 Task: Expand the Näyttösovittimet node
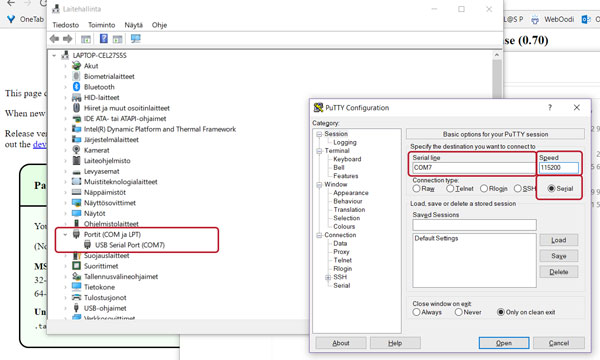point(65,203)
